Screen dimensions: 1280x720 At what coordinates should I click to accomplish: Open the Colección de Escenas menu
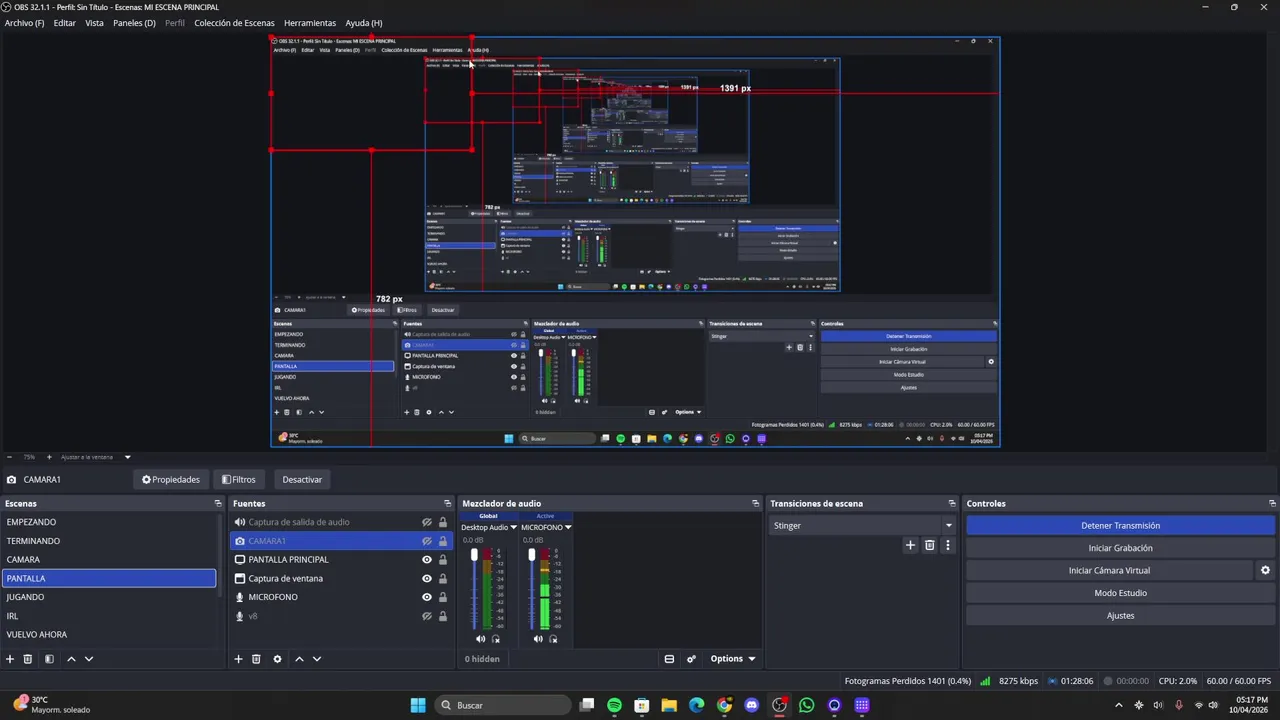(234, 23)
